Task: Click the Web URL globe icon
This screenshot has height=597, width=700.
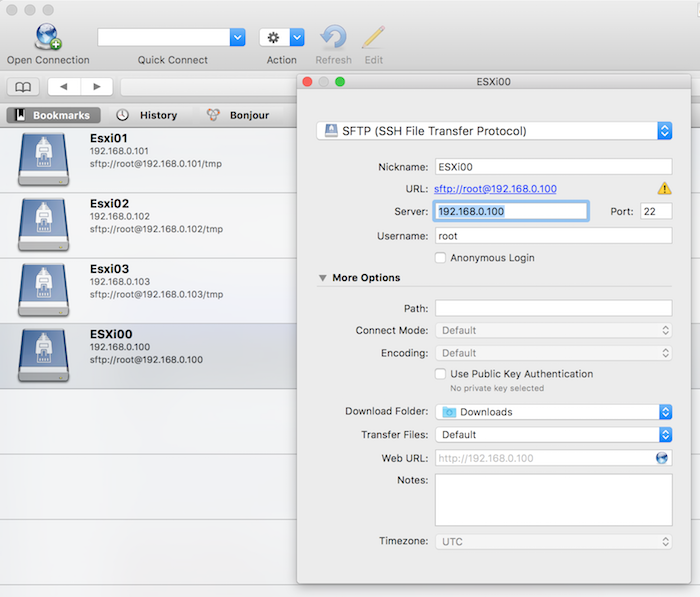Action: click(x=662, y=458)
